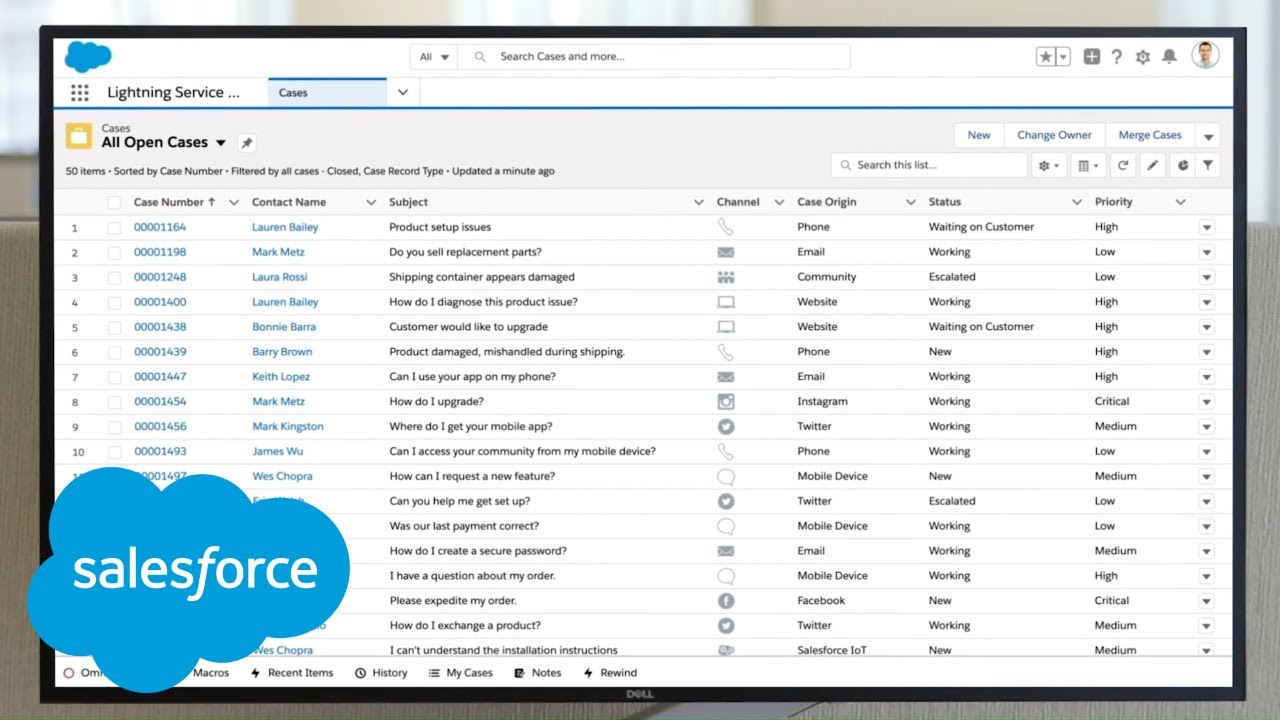This screenshot has width=1280, height=720.
Task: Open the Help question mark icon
Action: [x=1117, y=57]
